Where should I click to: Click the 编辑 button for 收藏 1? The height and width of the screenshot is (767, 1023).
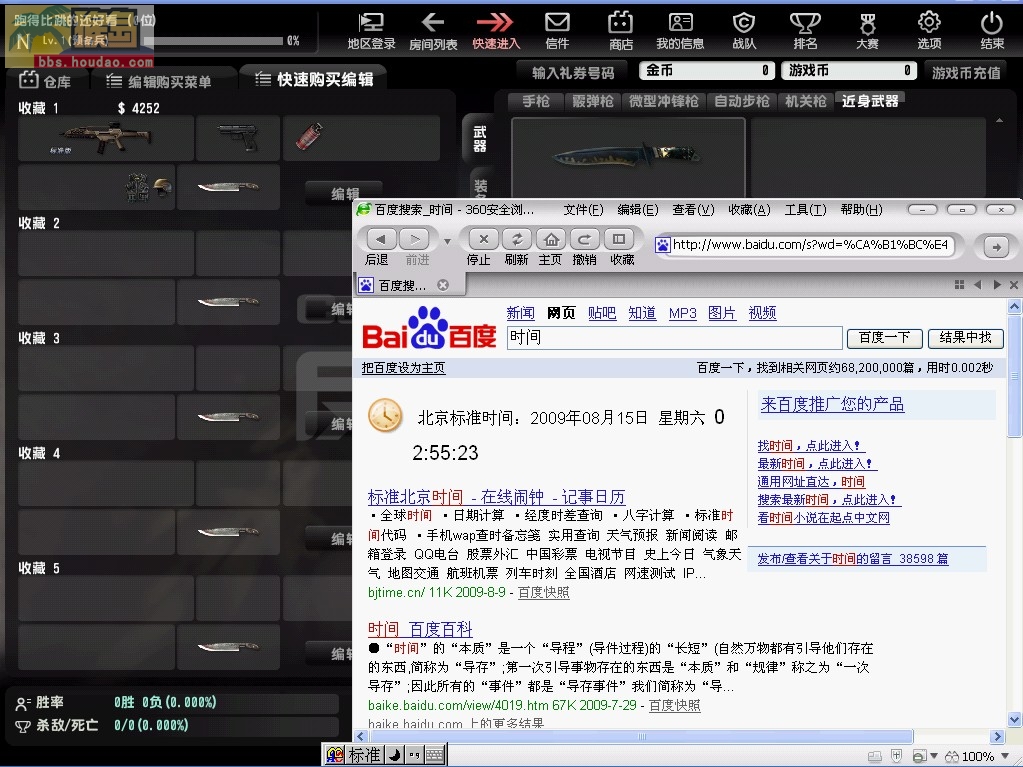click(x=344, y=193)
